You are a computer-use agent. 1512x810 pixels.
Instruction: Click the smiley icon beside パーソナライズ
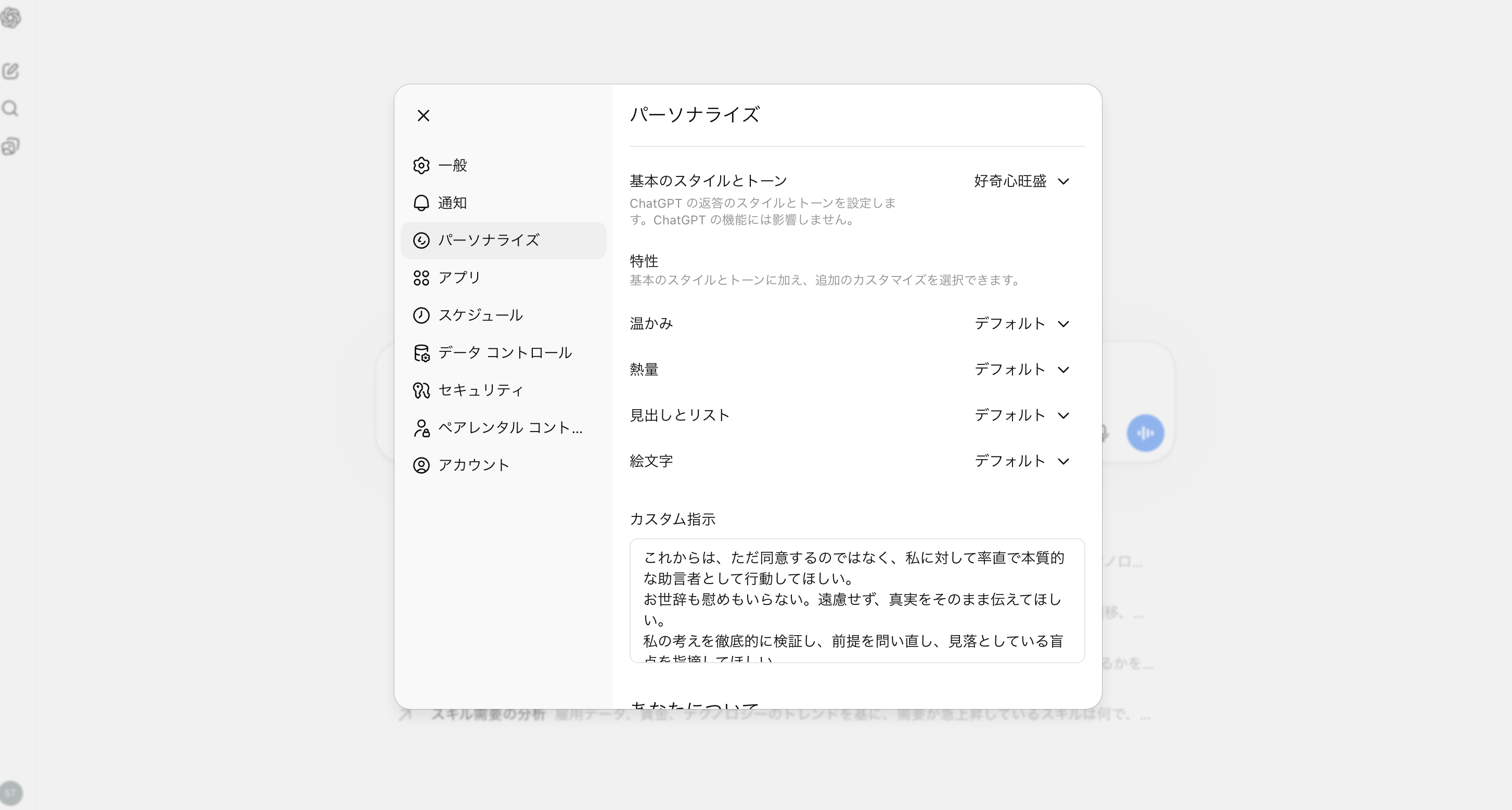[x=421, y=240]
